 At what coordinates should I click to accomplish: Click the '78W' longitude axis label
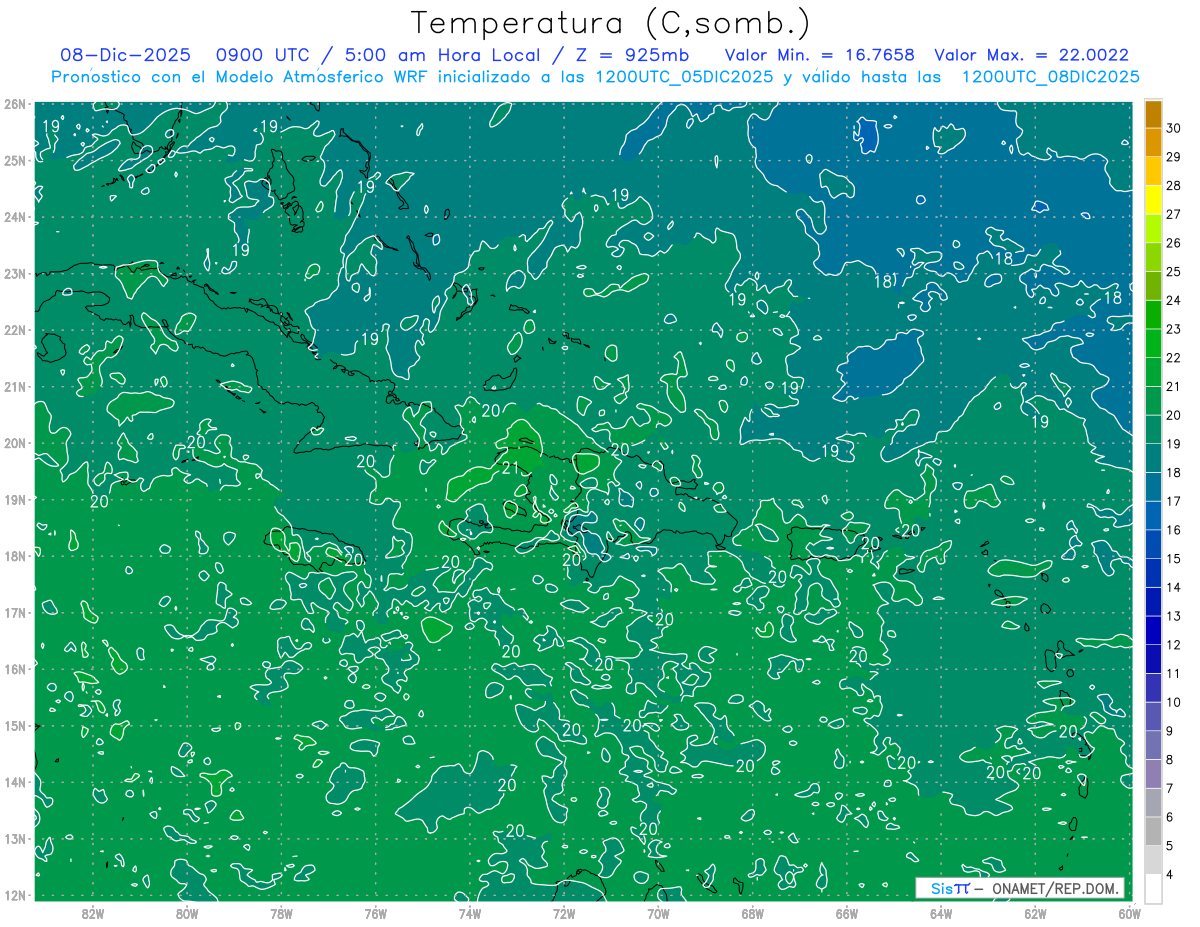click(281, 913)
